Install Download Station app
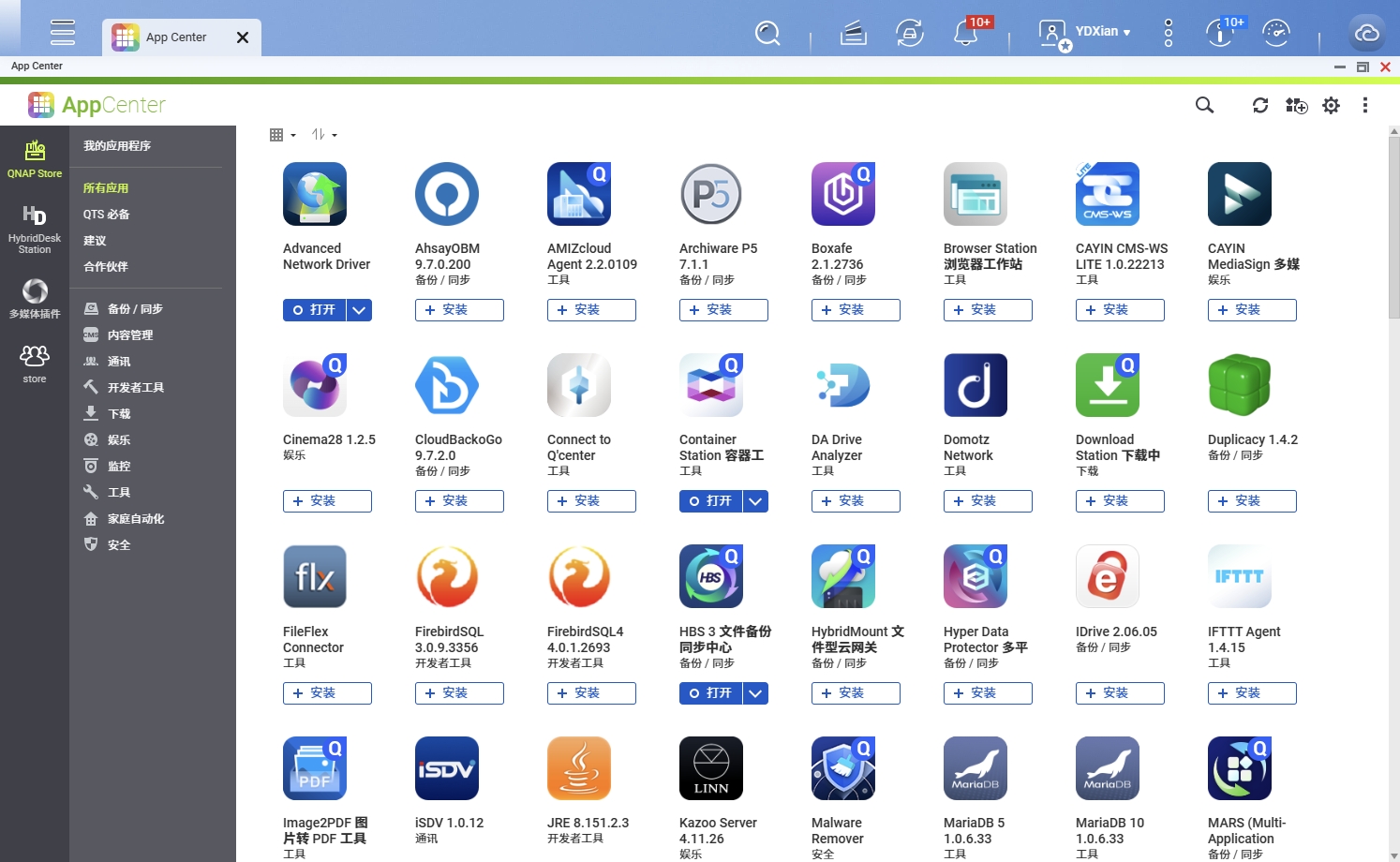Viewport: 1400px width, 862px height. coord(1120,501)
